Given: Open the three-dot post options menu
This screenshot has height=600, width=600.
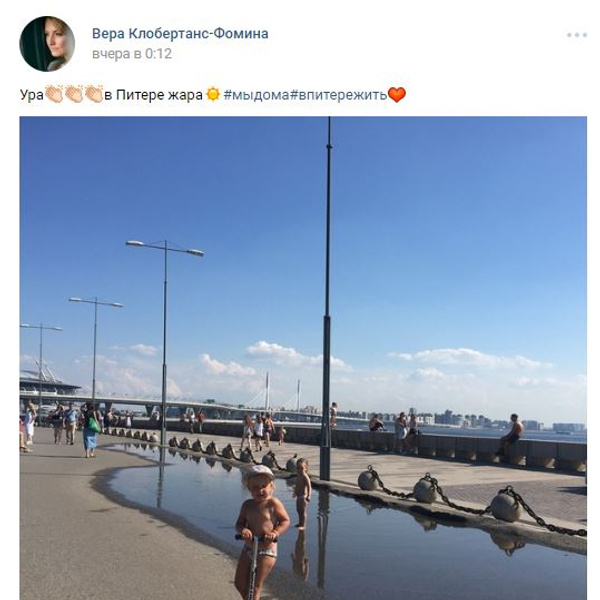Looking at the screenshot, I should [577, 35].
